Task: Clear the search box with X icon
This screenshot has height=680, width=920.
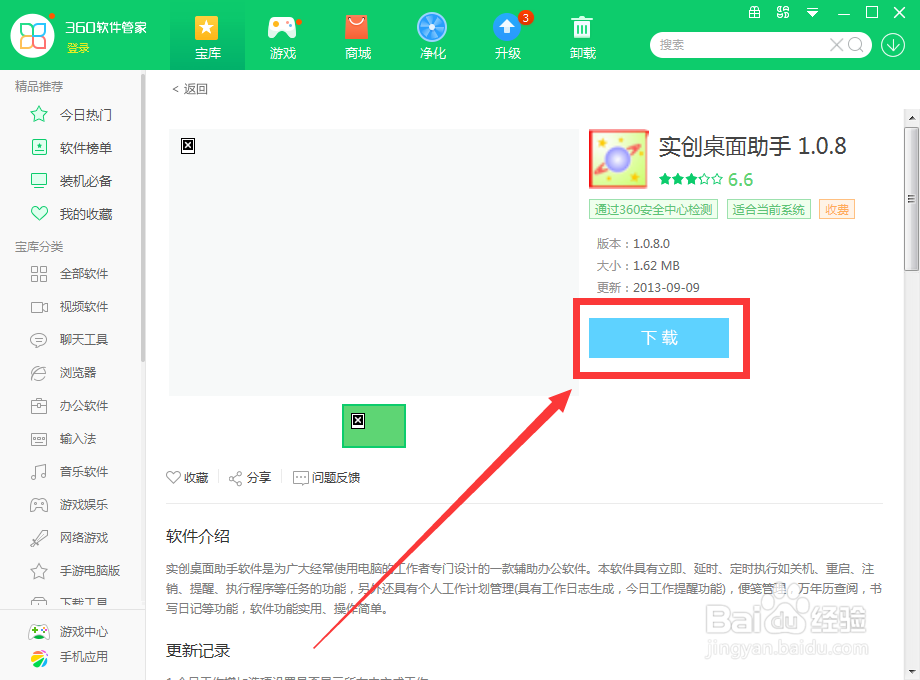Action: pos(836,45)
